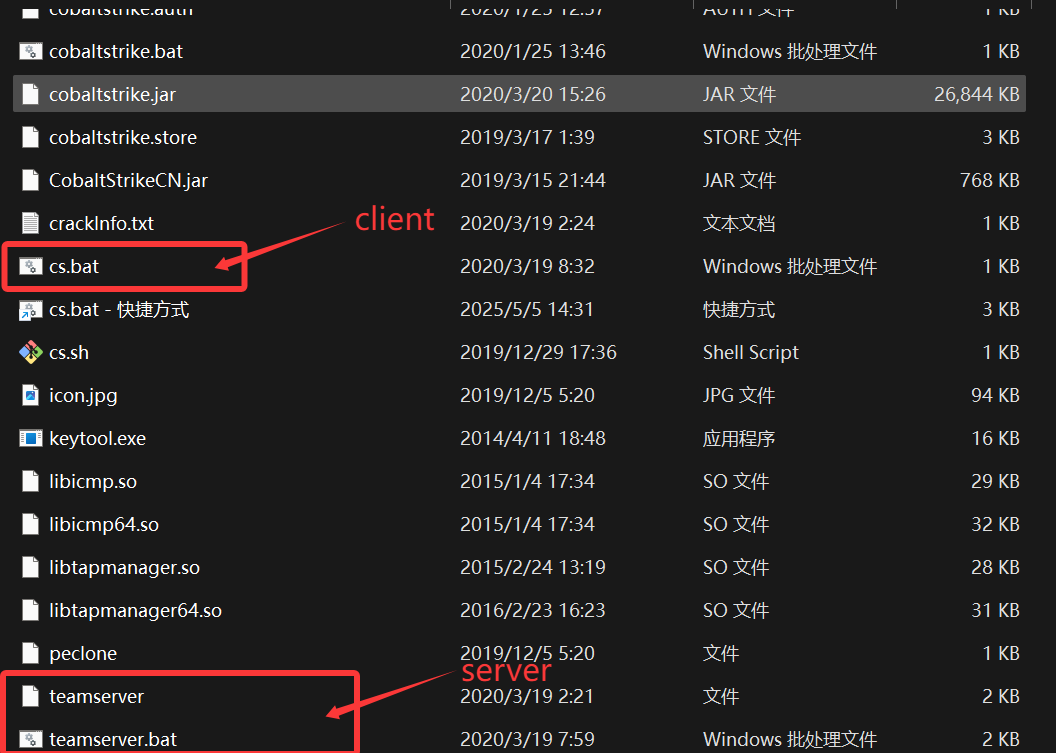The width and height of the screenshot is (1056, 753).
Task: Click the icon.jpg image file icon
Action: point(30,395)
